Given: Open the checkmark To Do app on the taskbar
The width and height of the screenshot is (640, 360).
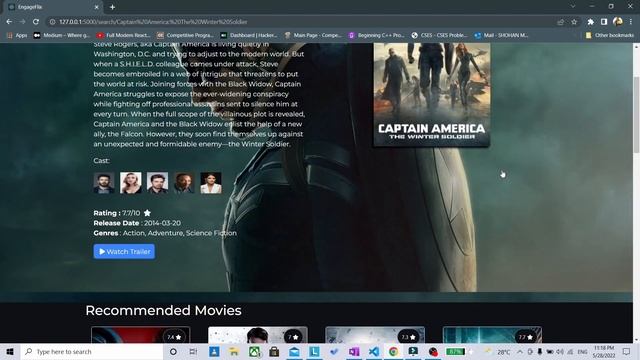Looking at the screenshot, I should point(334,351).
